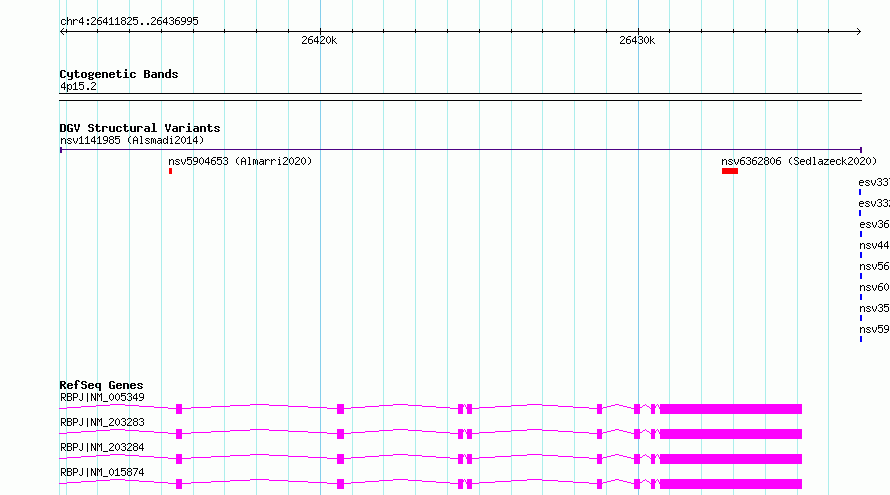
Task: Click the blue marker under esv36 label
Action: click(x=860, y=234)
